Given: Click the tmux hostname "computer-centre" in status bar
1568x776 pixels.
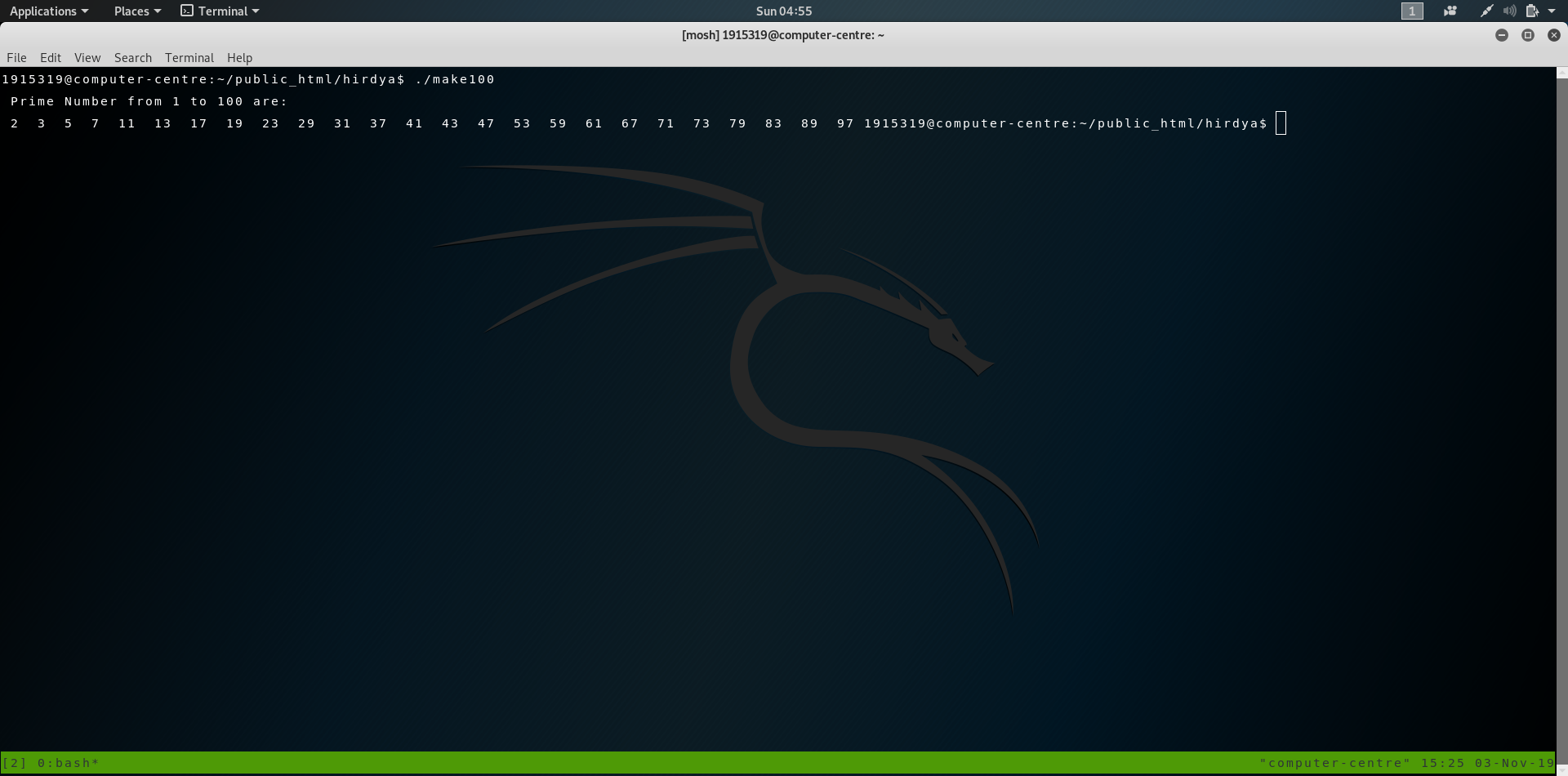Looking at the screenshot, I should tap(1335, 763).
